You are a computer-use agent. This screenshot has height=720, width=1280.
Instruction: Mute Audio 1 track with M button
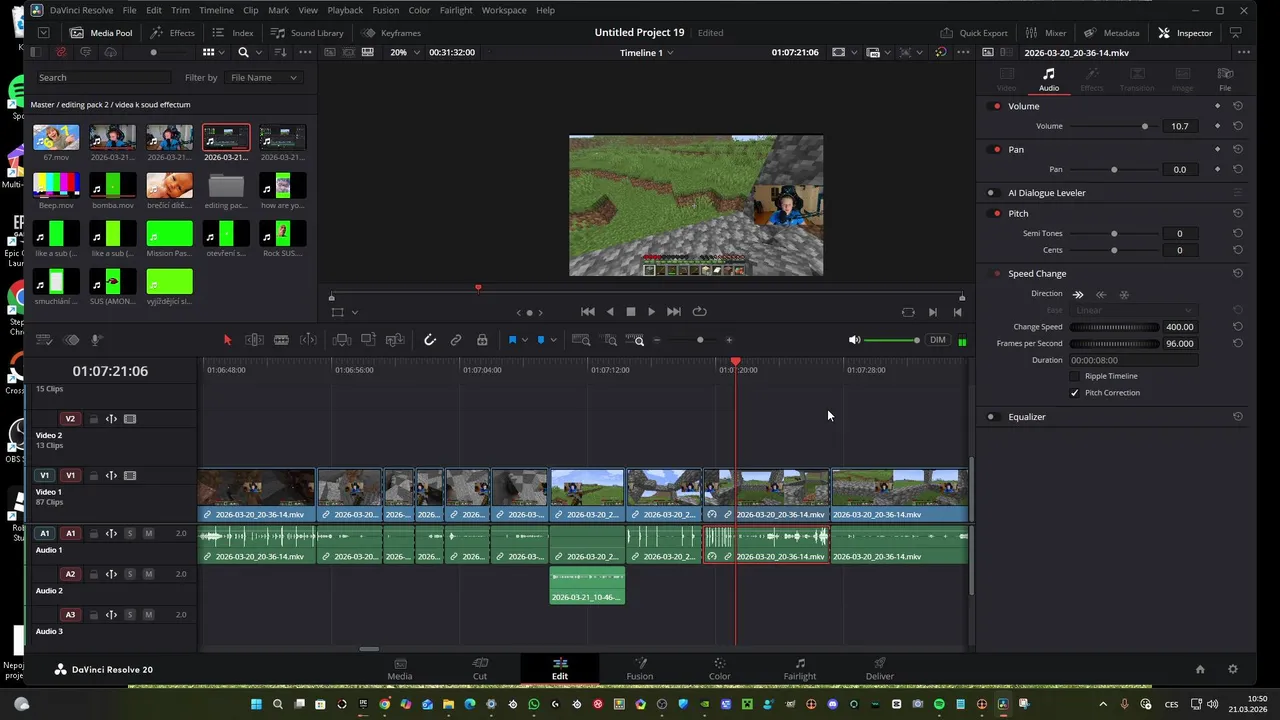pos(148,533)
